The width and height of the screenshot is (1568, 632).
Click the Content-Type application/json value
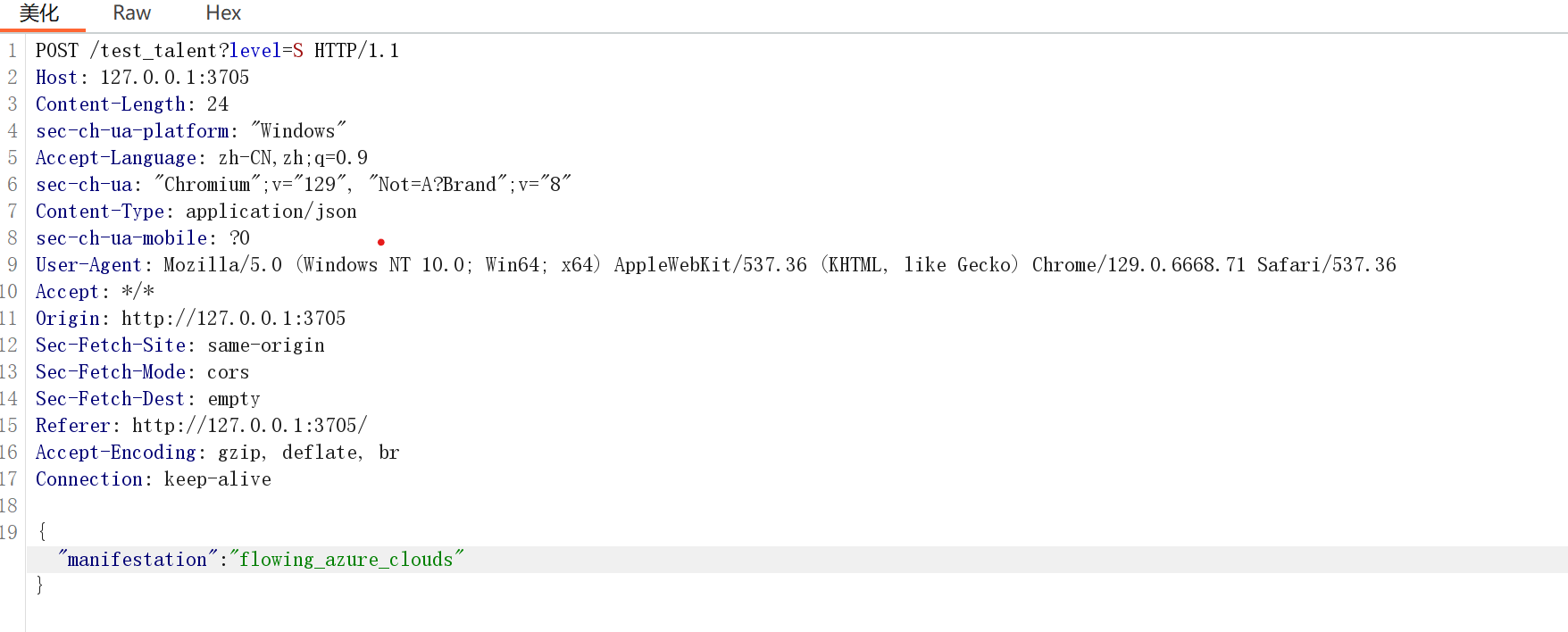click(271, 212)
